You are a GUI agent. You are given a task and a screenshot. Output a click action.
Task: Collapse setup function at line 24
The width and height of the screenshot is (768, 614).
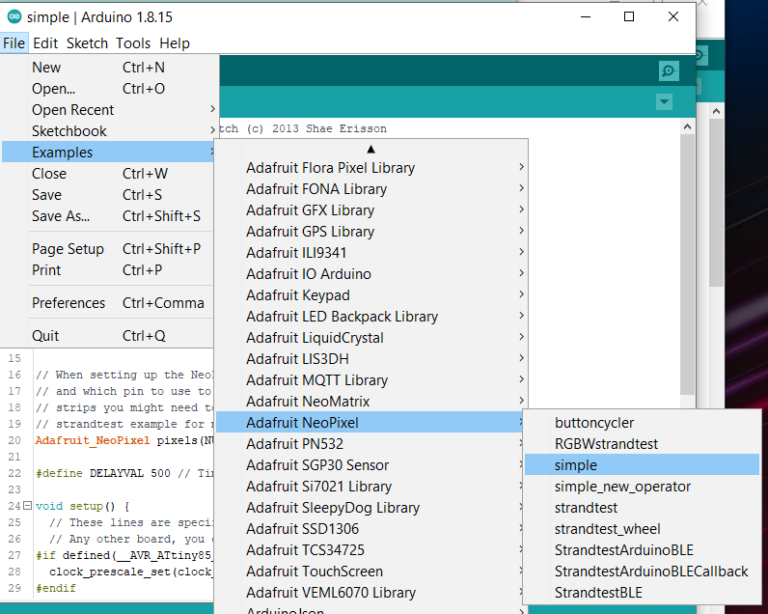[27, 505]
